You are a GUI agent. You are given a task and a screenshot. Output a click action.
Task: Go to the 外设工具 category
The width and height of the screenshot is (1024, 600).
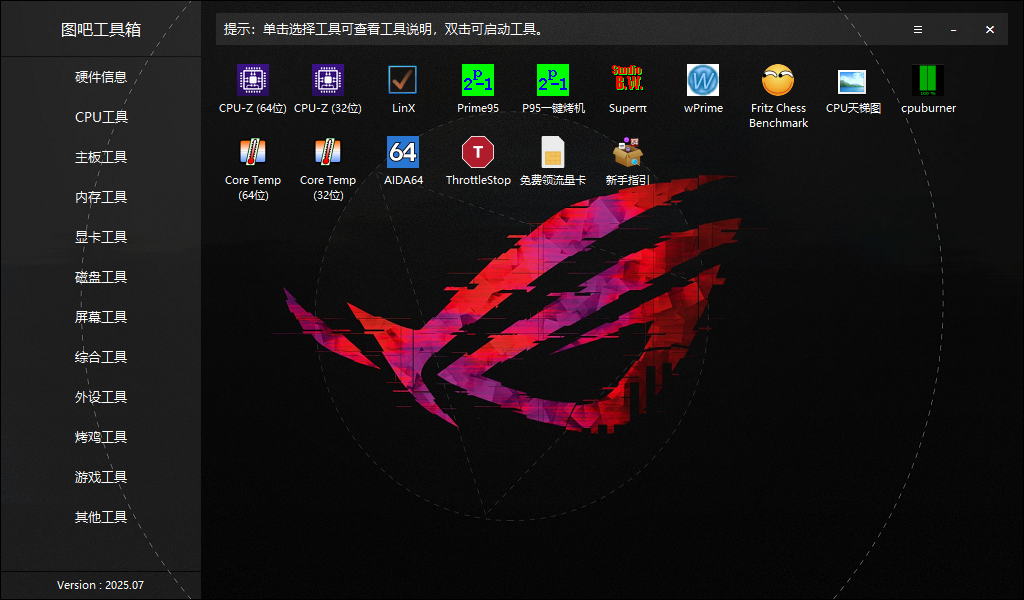point(101,397)
